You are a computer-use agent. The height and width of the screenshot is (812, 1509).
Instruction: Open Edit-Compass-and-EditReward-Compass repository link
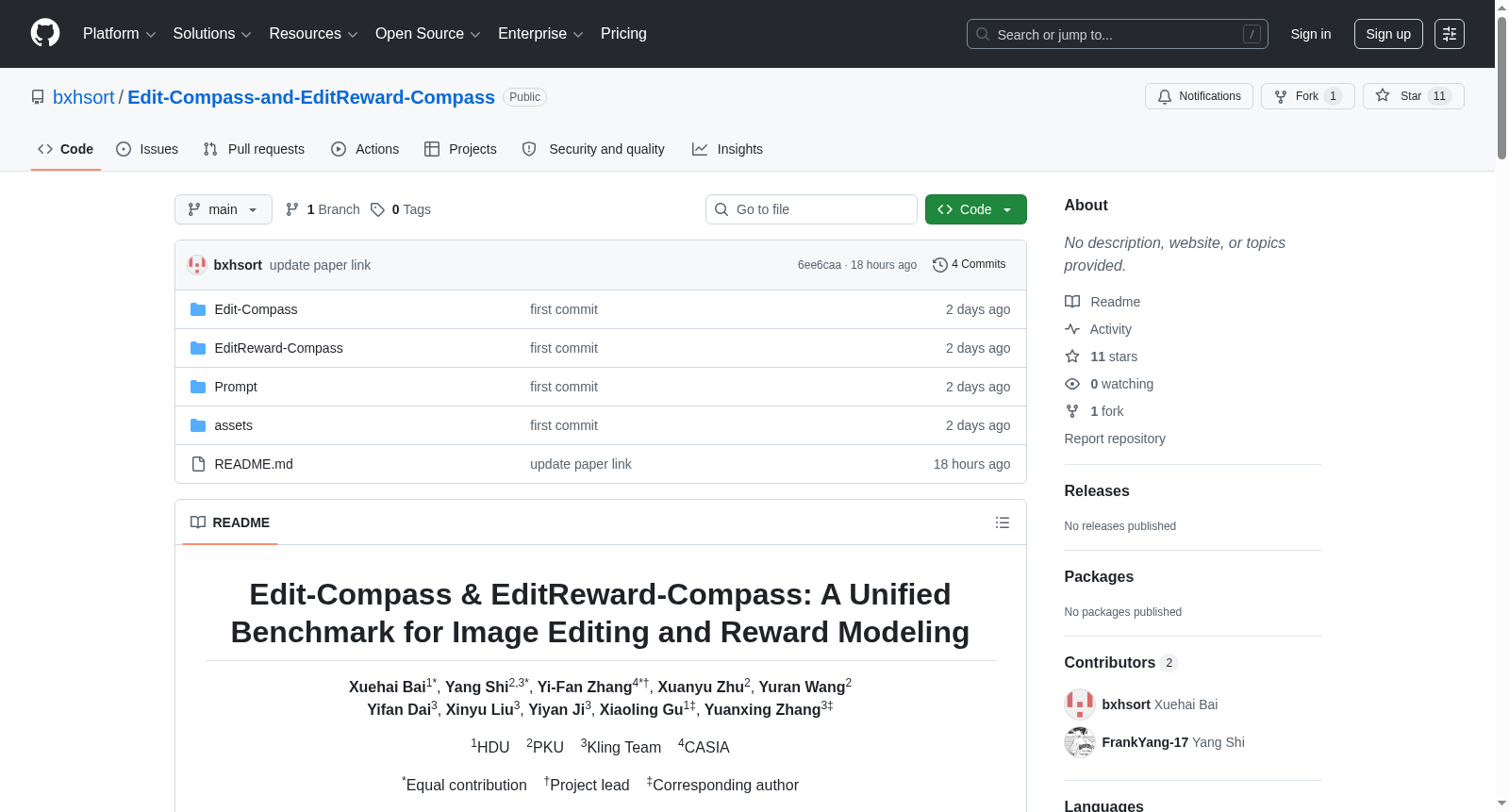[311, 97]
